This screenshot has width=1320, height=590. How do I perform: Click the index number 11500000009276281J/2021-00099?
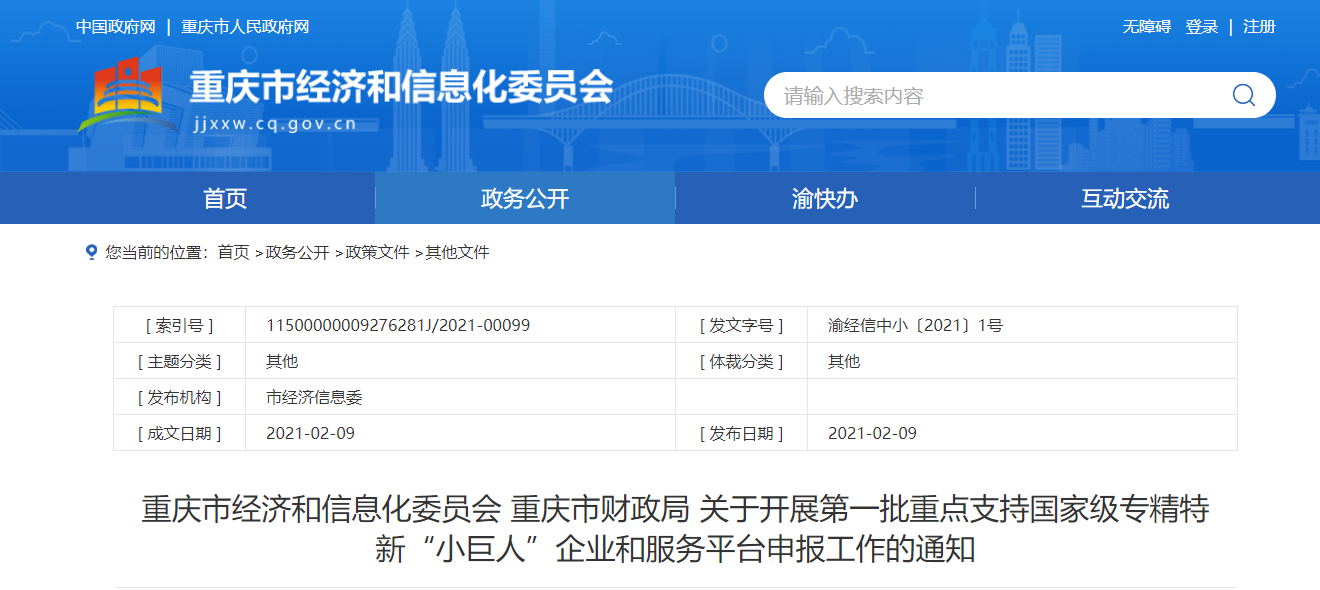[x=398, y=325]
